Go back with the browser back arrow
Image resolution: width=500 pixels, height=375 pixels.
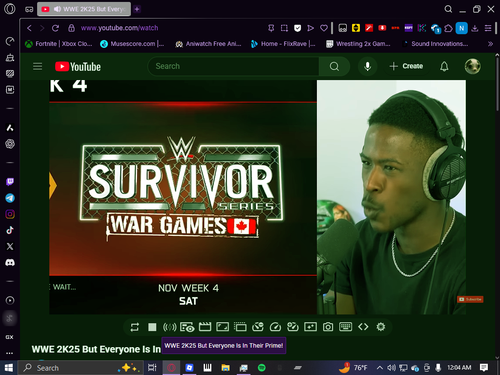pos(29,28)
